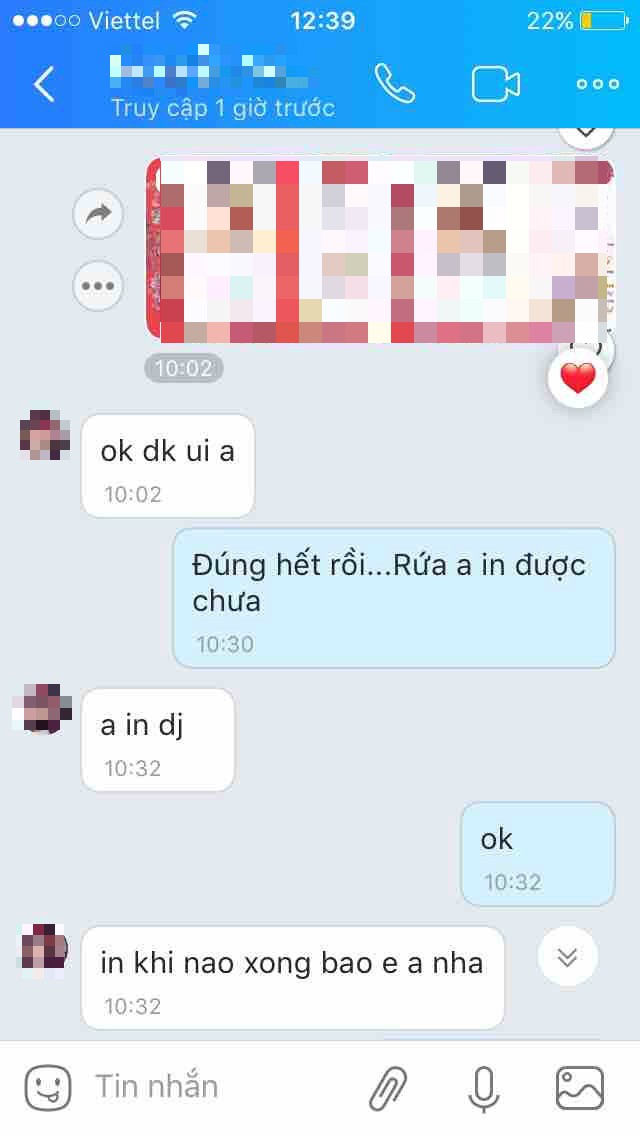
Task: Select the 'Đúng hết rồi' message bubble
Action: tap(394, 598)
